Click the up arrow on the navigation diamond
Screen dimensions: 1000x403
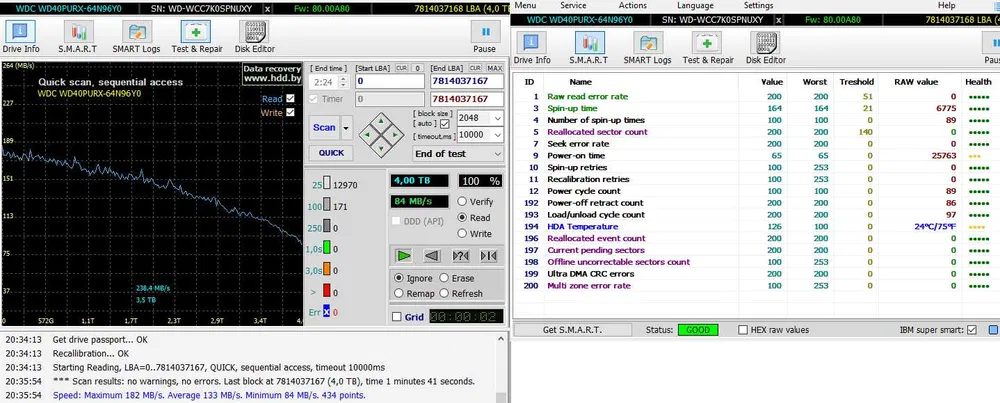coord(381,119)
